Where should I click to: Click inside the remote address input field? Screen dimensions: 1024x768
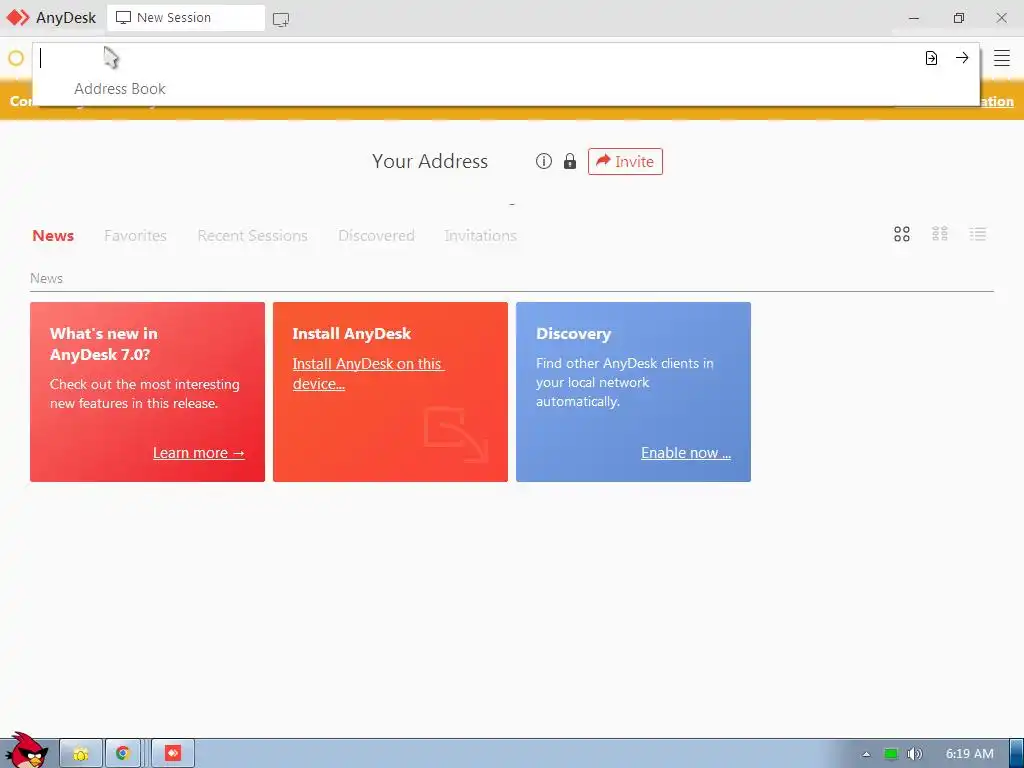[477, 58]
